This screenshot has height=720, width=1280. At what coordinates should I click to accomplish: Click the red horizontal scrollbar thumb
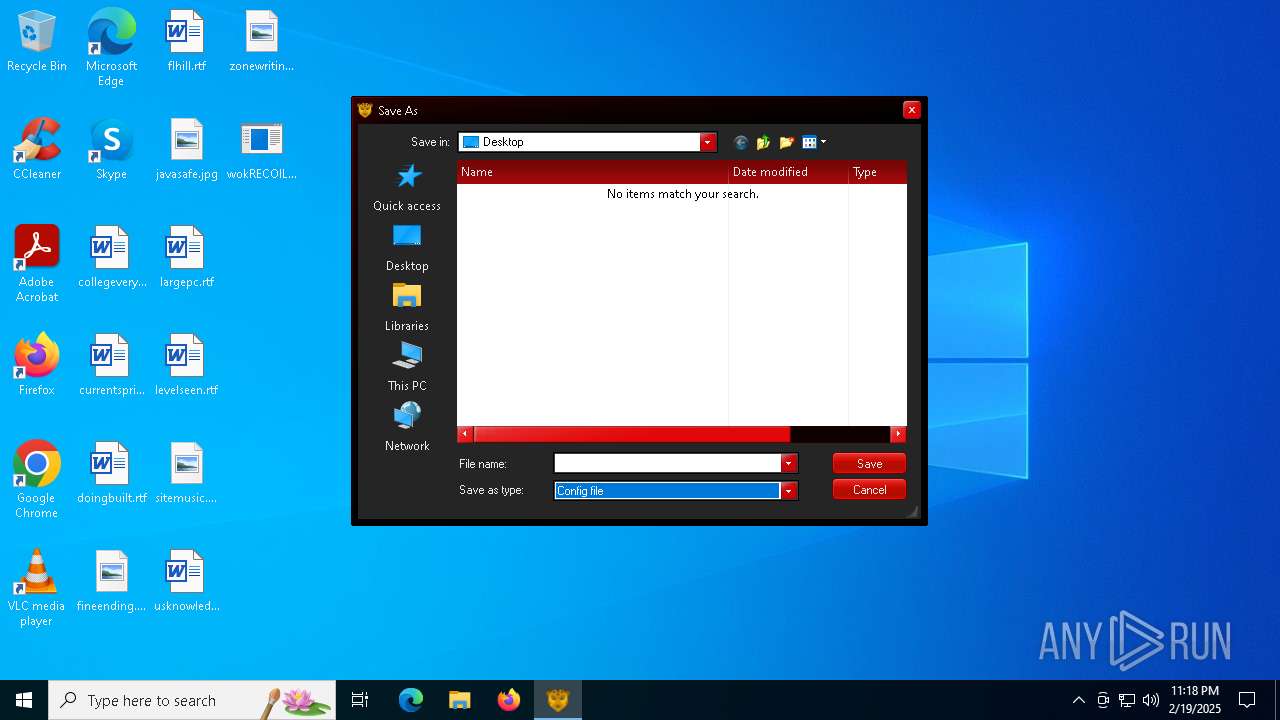(x=632, y=434)
